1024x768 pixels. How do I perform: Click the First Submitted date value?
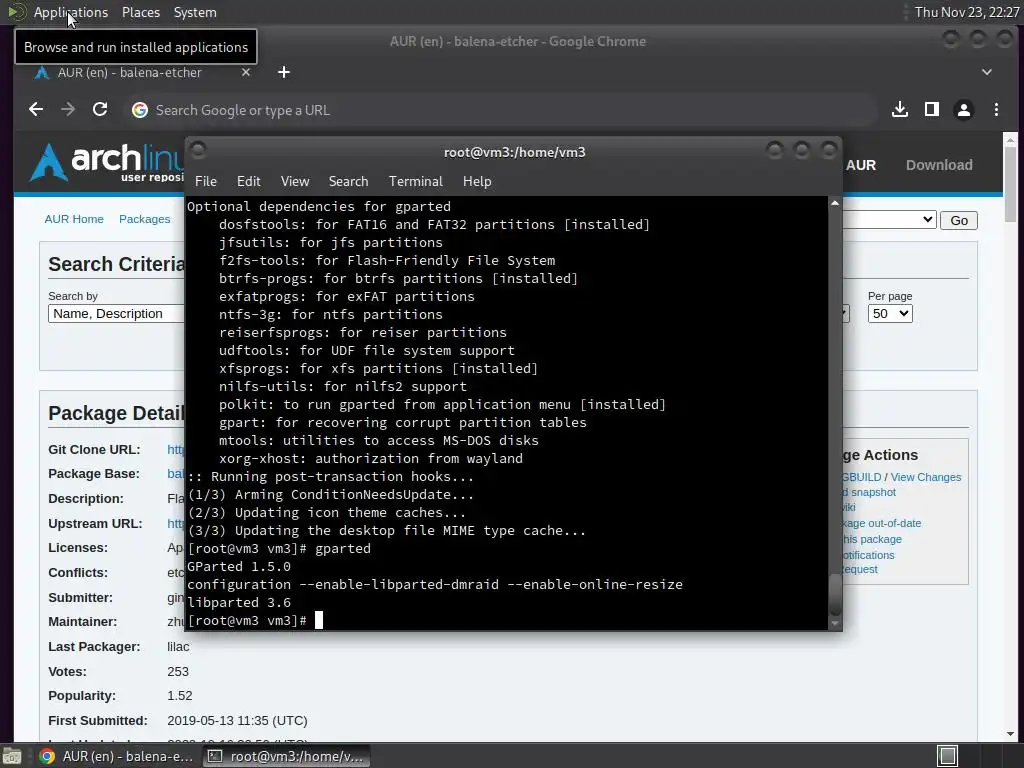(237, 720)
